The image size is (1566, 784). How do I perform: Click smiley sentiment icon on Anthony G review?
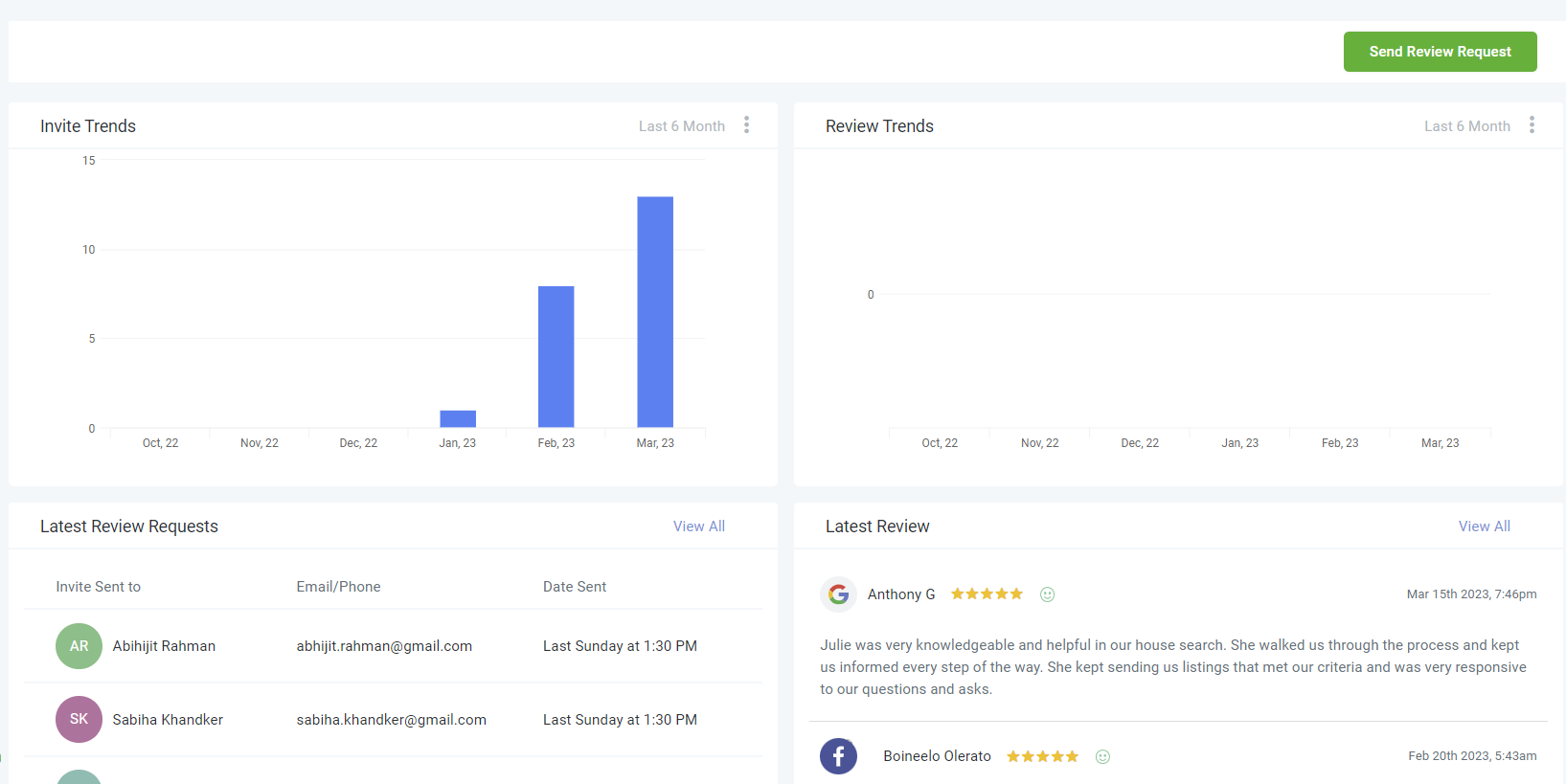click(1047, 594)
